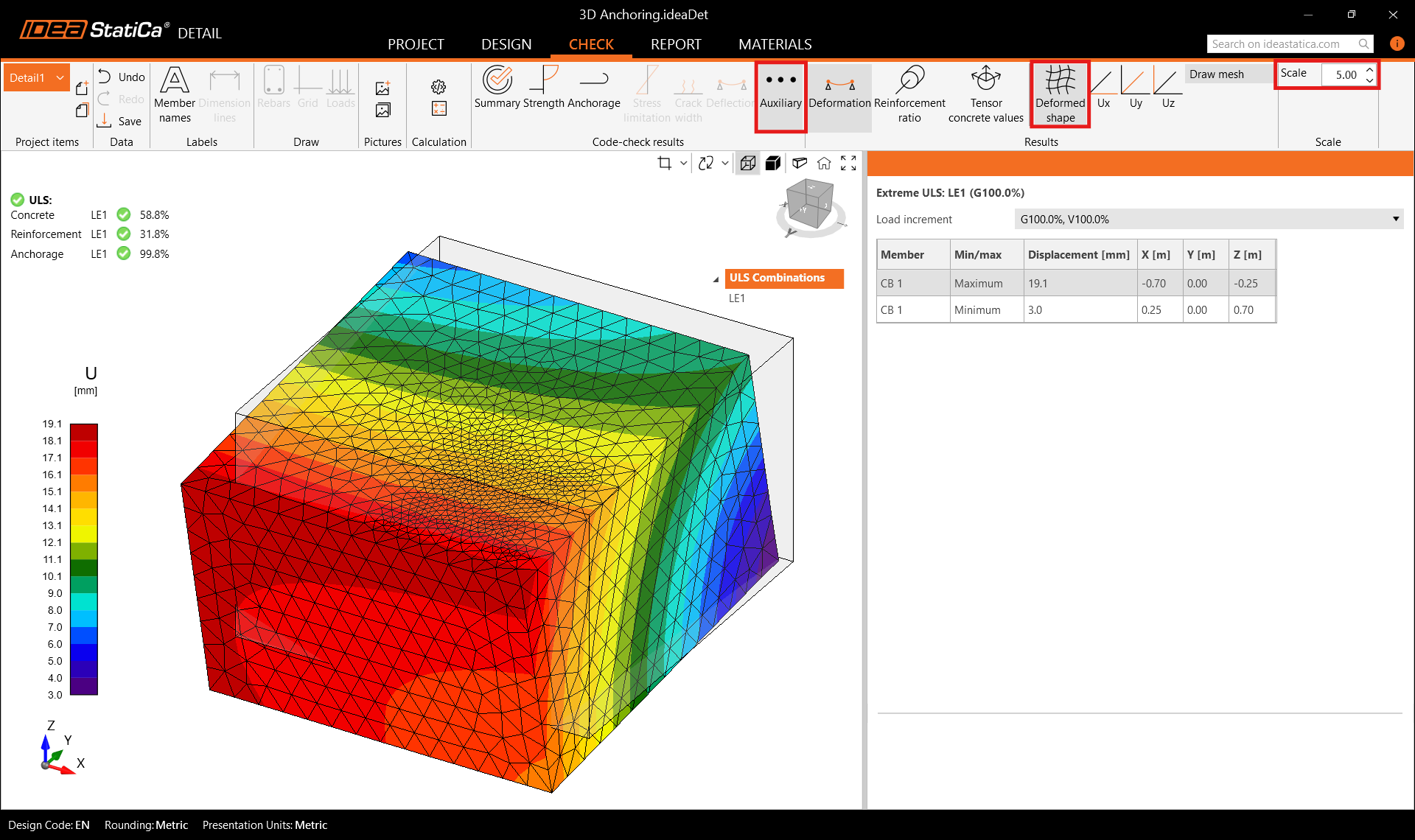This screenshot has width=1415, height=840.
Task: Switch to solid view mode
Action: click(x=773, y=163)
